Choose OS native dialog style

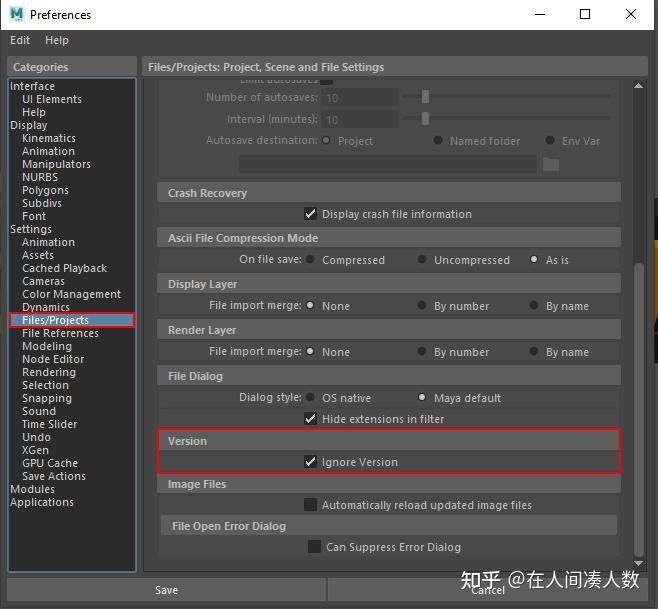[311, 397]
